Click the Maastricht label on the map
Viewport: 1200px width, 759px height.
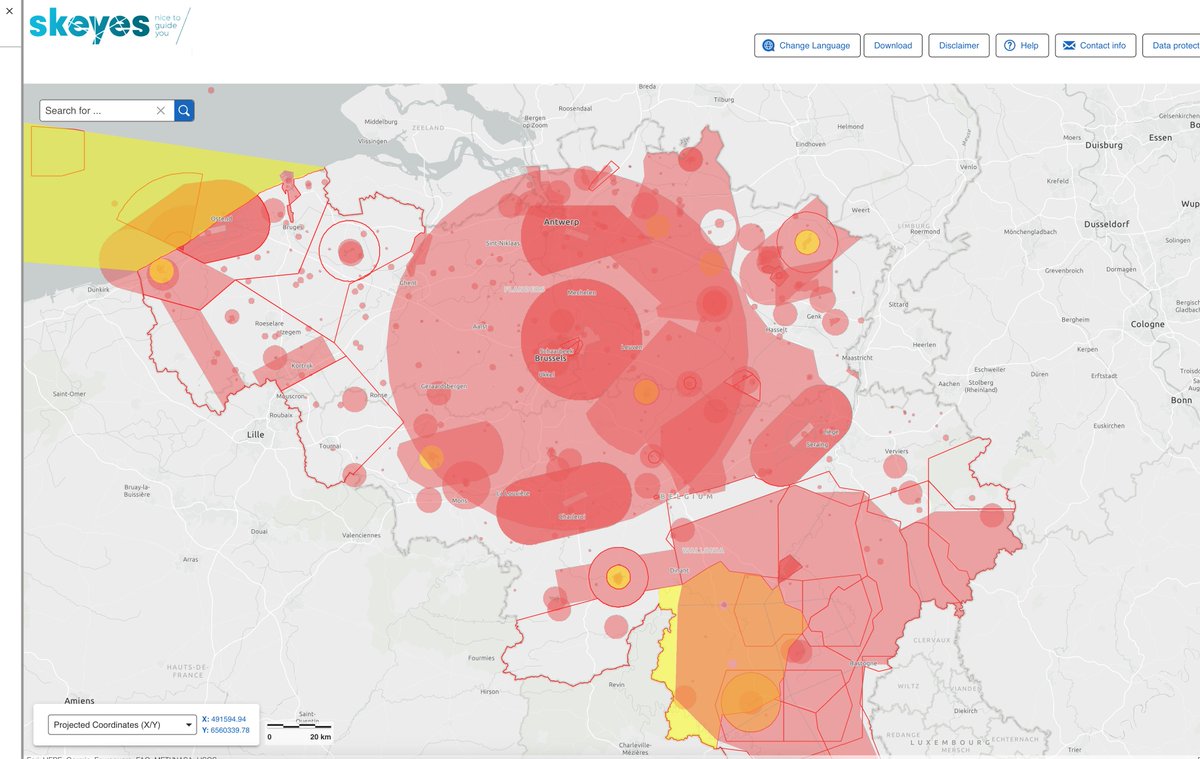[857, 357]
